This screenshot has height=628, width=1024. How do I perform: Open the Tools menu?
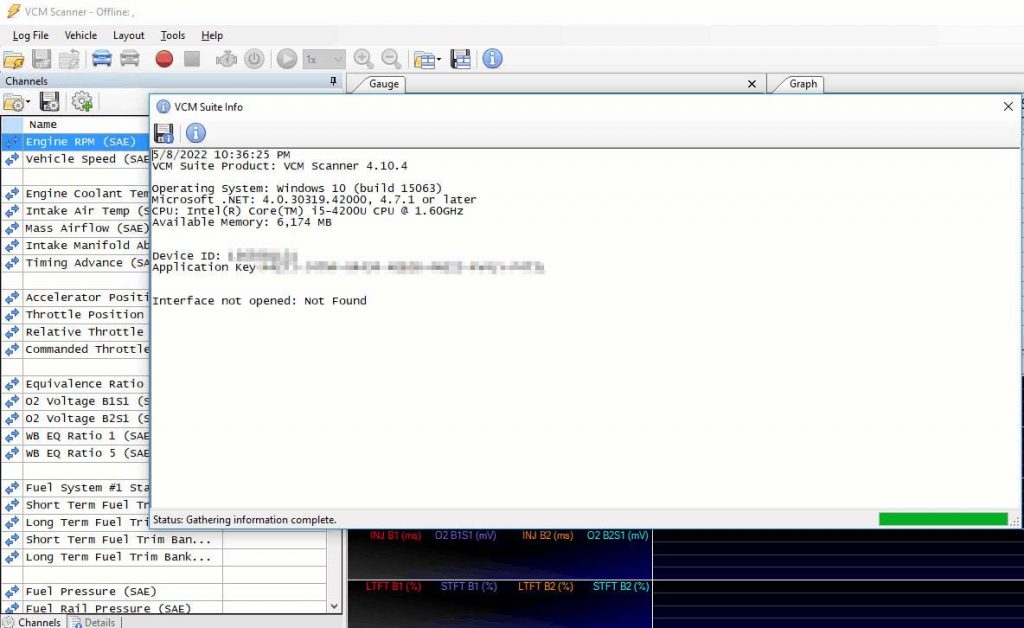tap(173, 35)
